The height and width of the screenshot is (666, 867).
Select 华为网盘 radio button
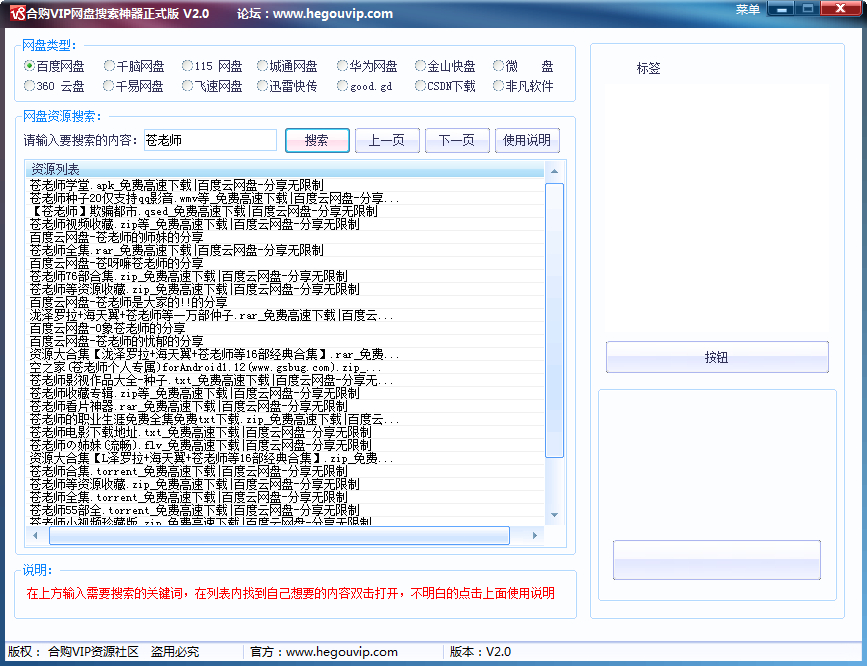click(367, 66)
